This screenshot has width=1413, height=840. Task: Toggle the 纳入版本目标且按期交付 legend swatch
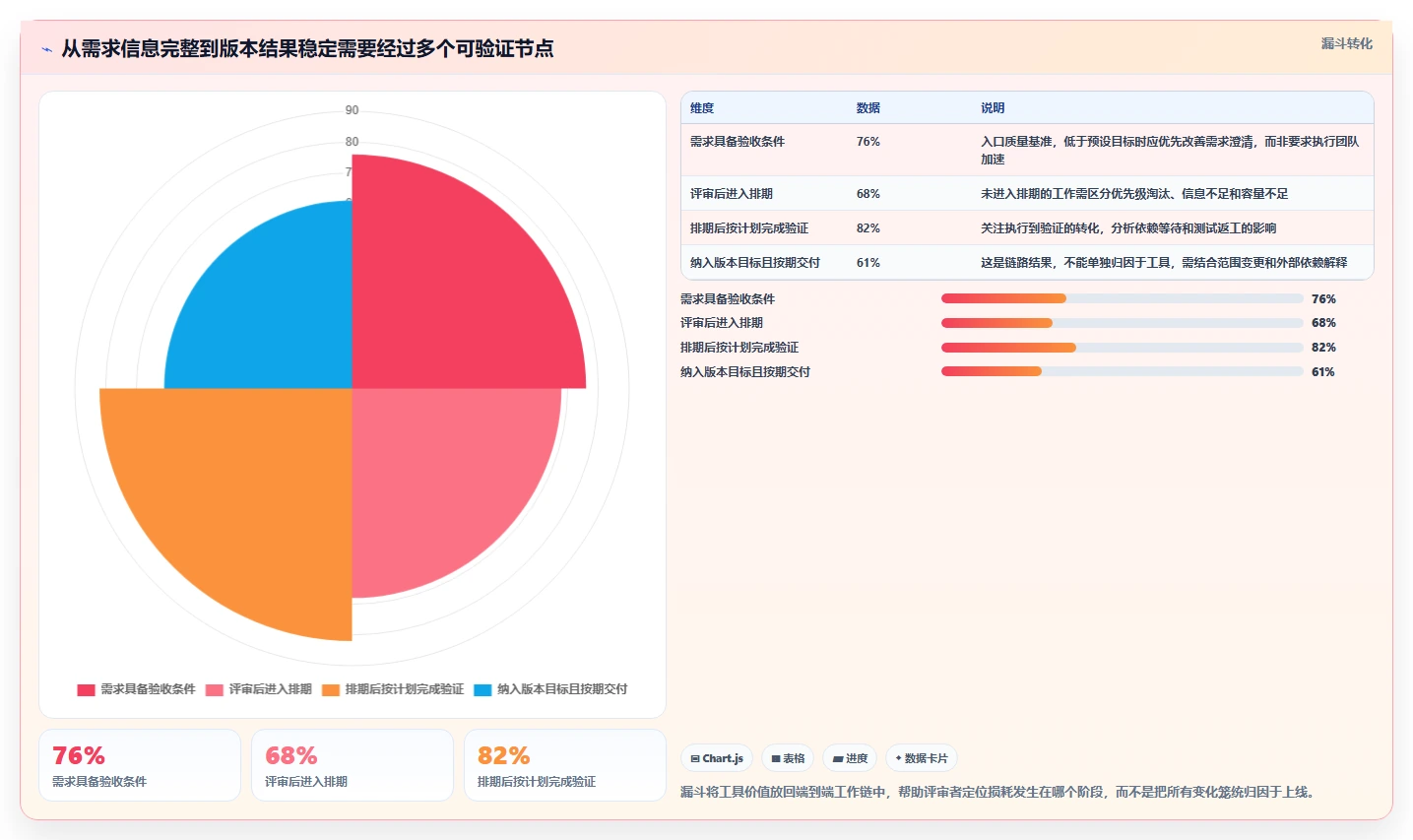click(x=482, y=689)
